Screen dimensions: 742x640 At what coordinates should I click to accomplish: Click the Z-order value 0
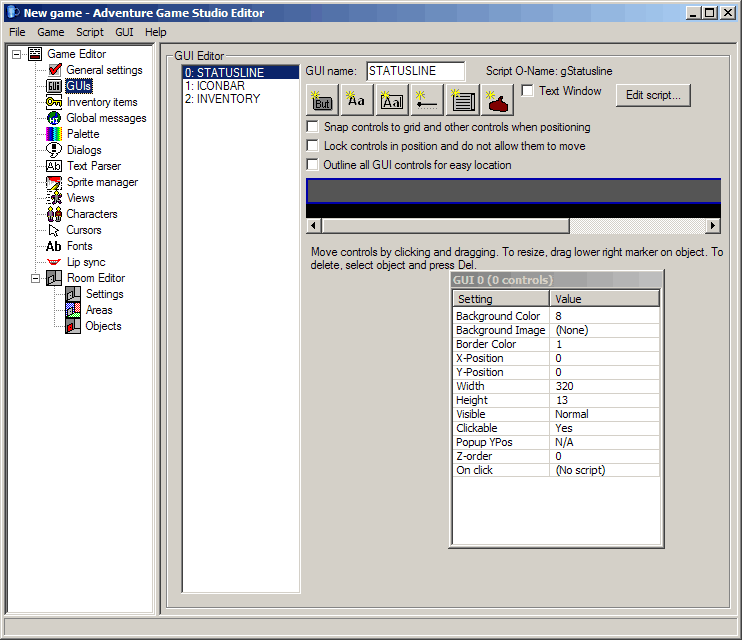(605, 456)
